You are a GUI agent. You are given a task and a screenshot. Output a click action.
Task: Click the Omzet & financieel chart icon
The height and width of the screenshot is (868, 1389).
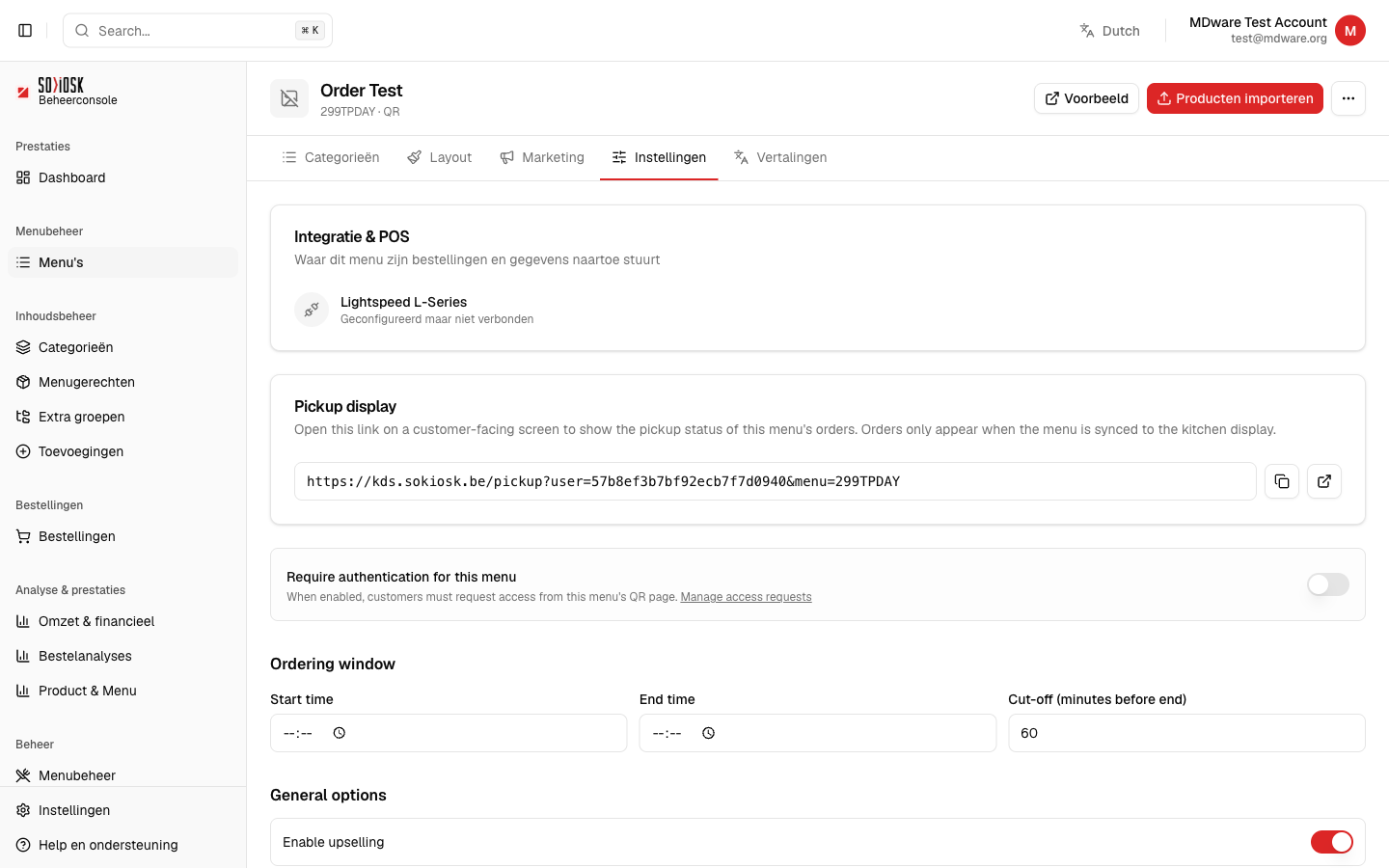pyautogui.click(x=23, y=621)
